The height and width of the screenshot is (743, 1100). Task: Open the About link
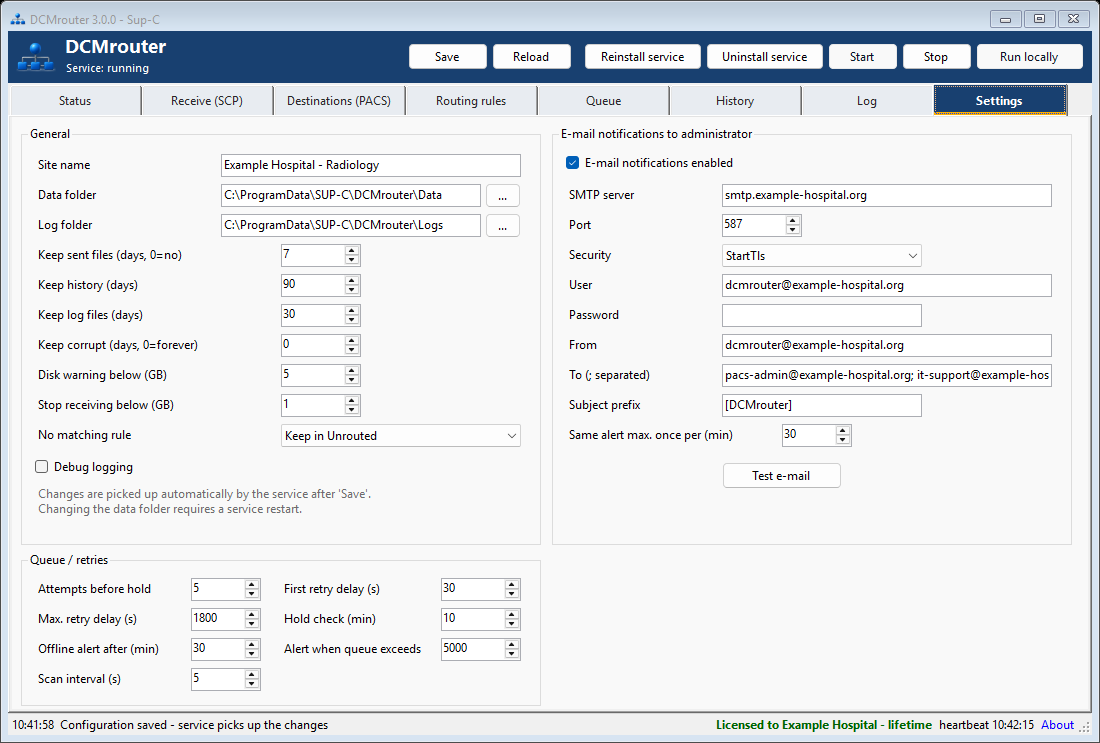pyautogui.click(x=1057, y=725)
